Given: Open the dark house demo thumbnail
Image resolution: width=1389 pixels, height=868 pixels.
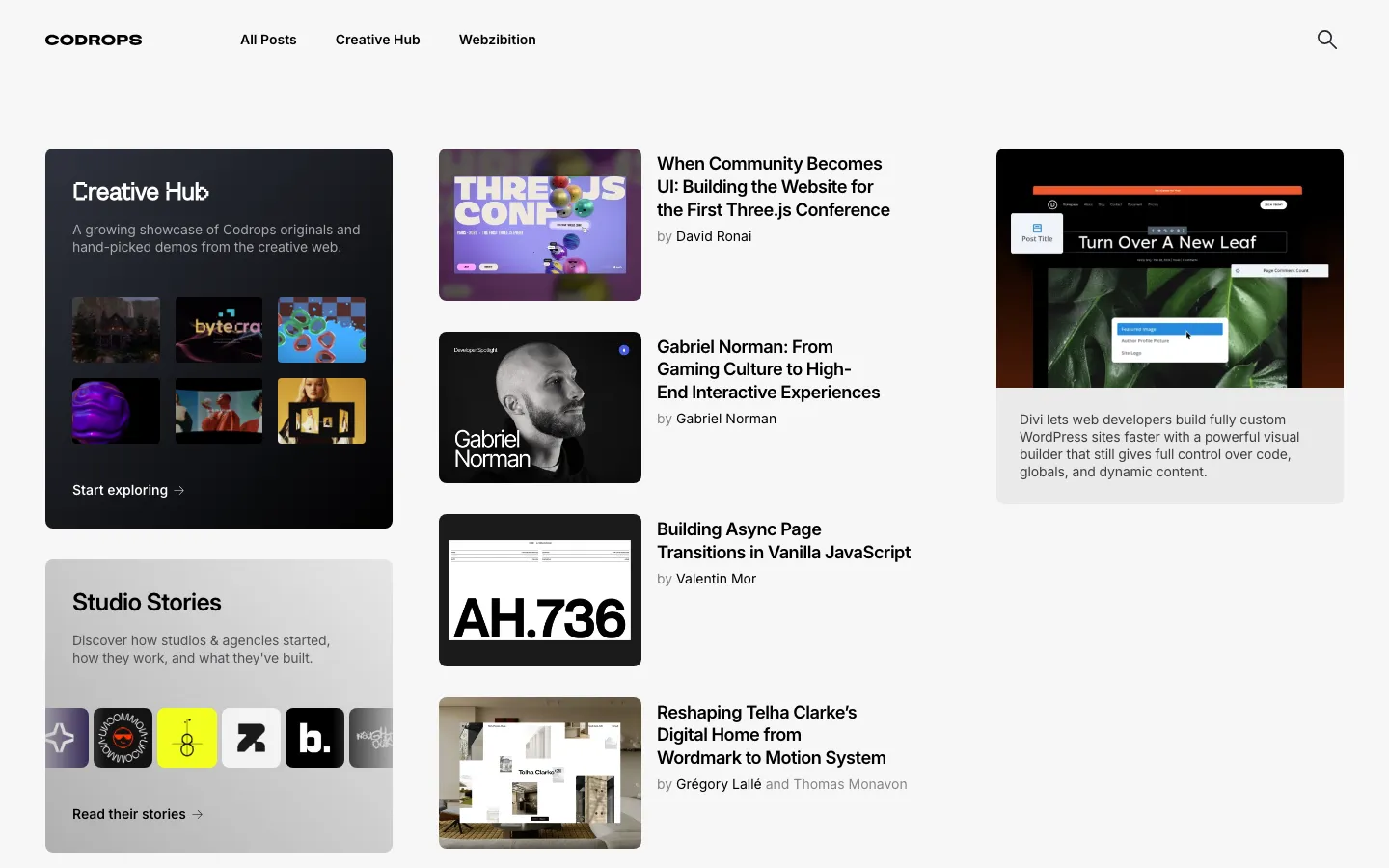Looking at the screenshot, I should (116, 330).
